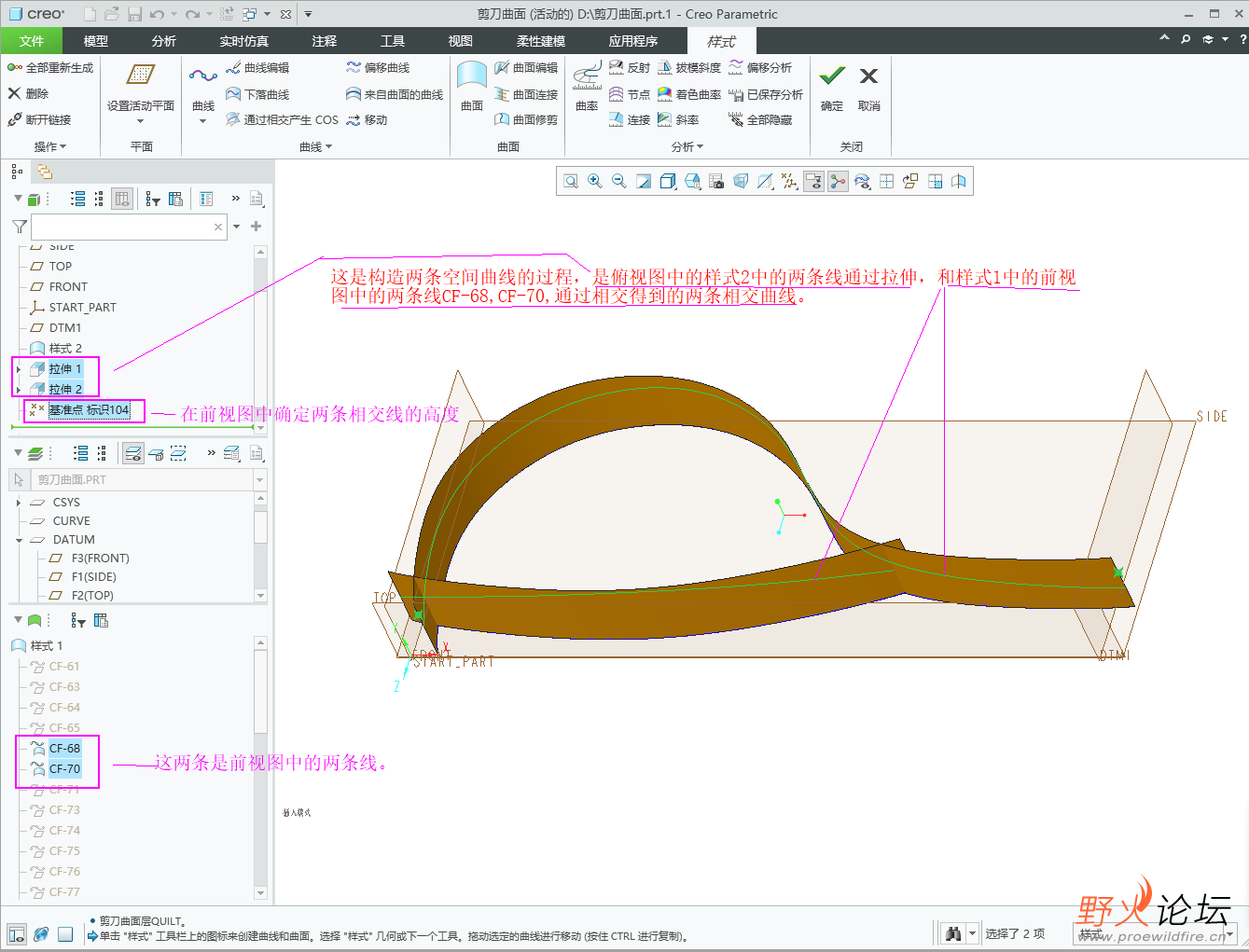This screenshot has width=1249, height=952.
Task: Open the 剪刀曲面.PRT layer model dropdown
Action: (x=259, y=480)
